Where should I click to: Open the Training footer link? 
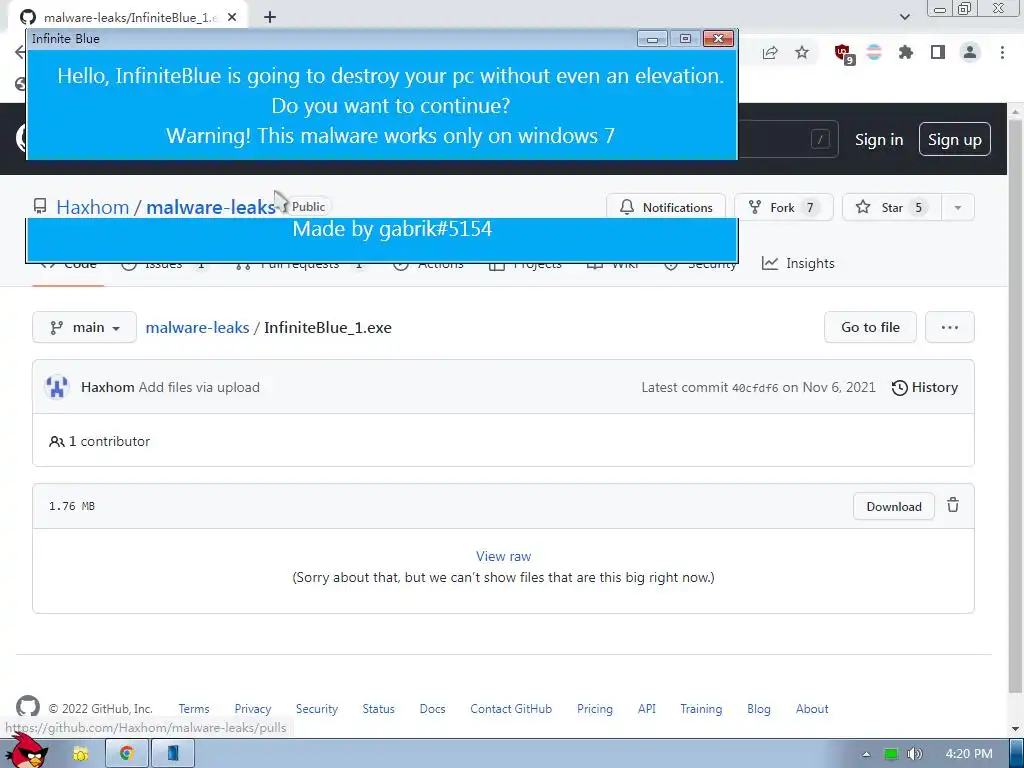(x=701, y=709)
